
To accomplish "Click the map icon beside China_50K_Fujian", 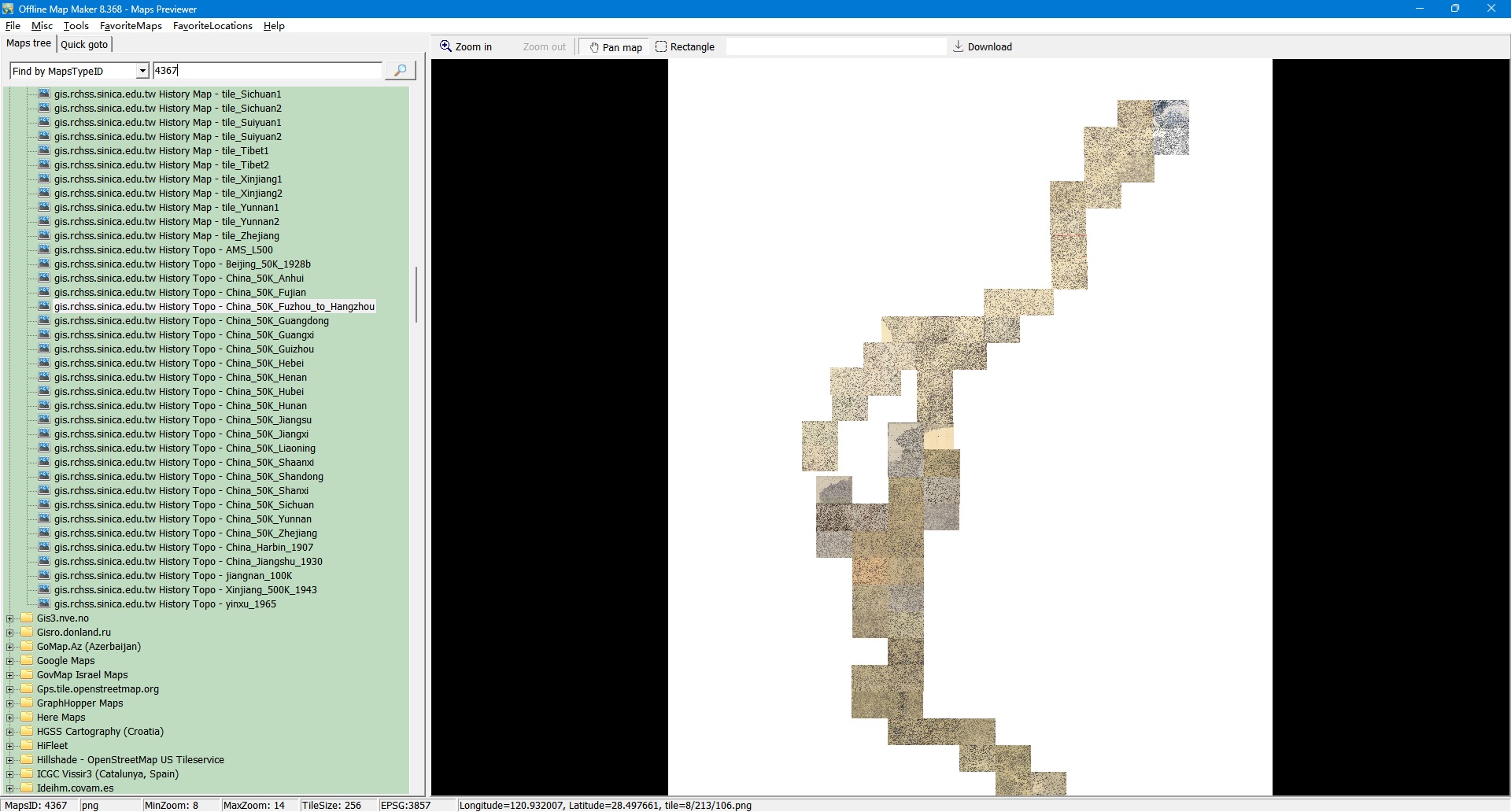I will (45, 292).
